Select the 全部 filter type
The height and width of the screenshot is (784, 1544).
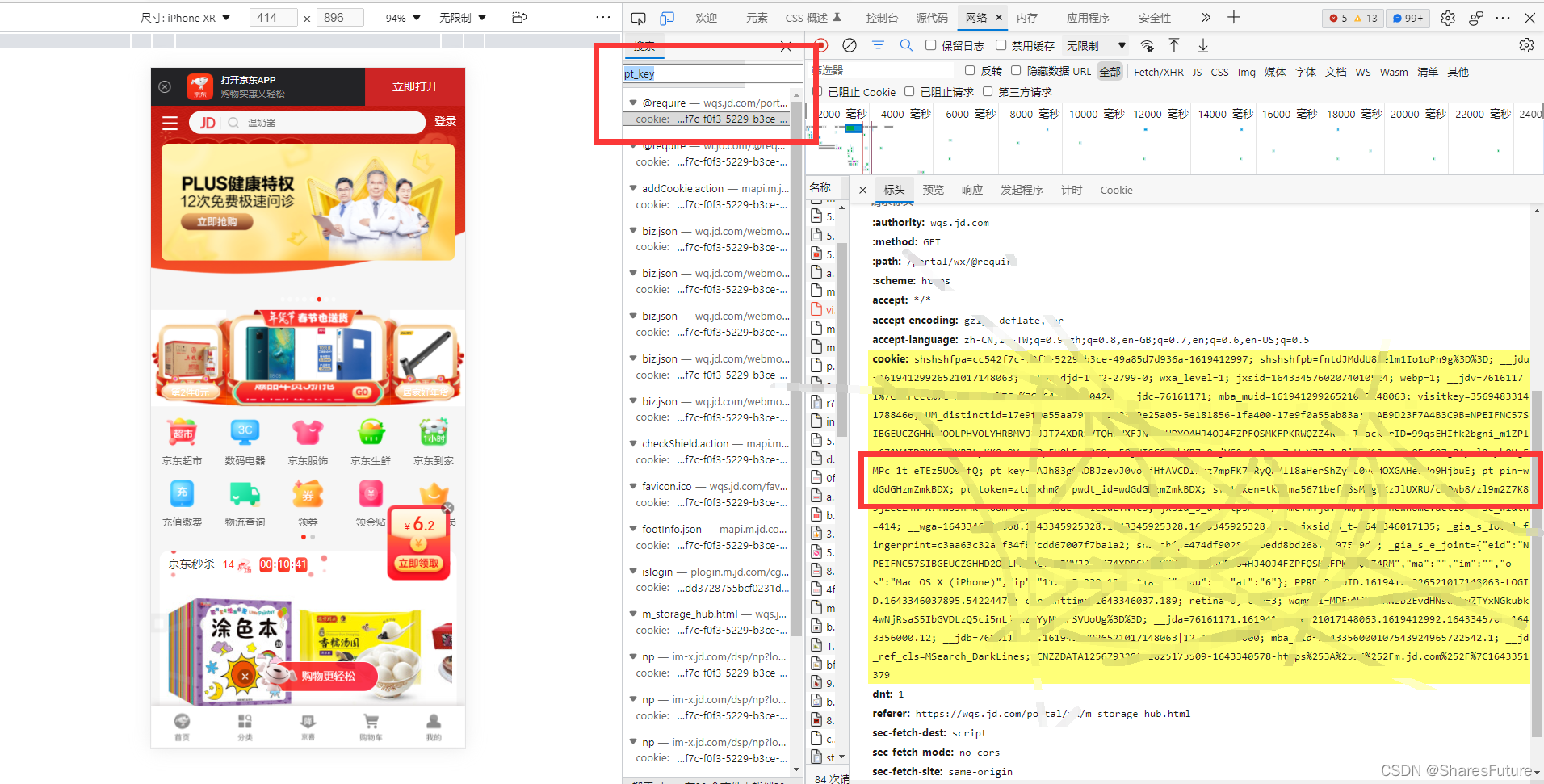[x=1110, y=72]
